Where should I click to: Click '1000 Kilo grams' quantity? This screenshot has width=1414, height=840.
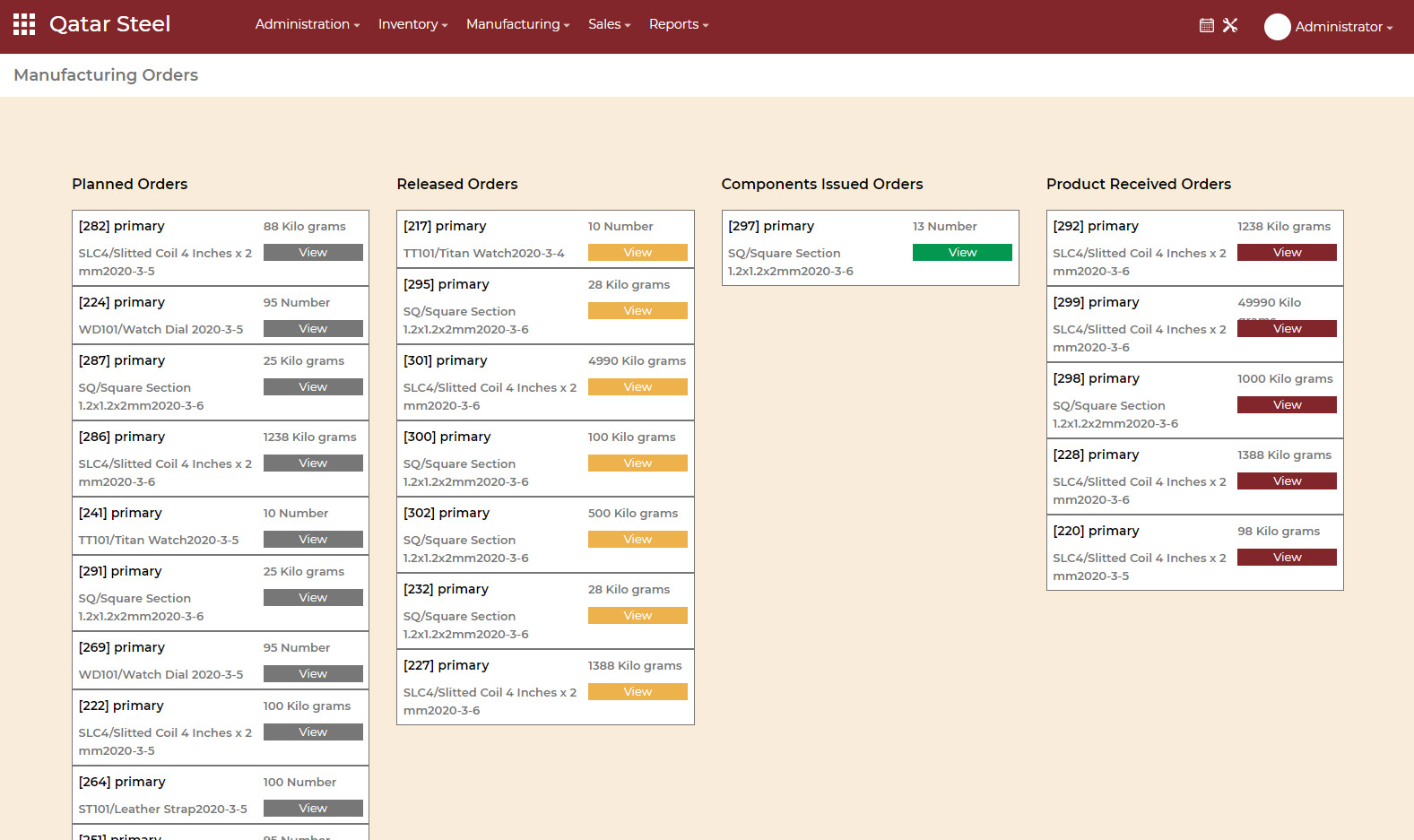pos(1285,378)
